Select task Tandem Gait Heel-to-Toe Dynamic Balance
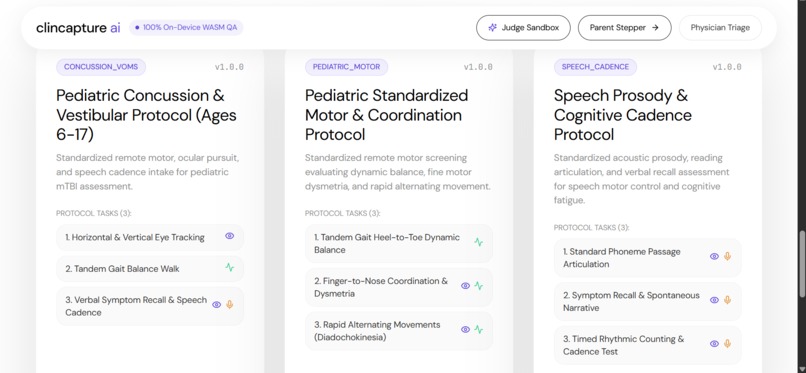The image size is (806, 373). click(x=398, y=244)
